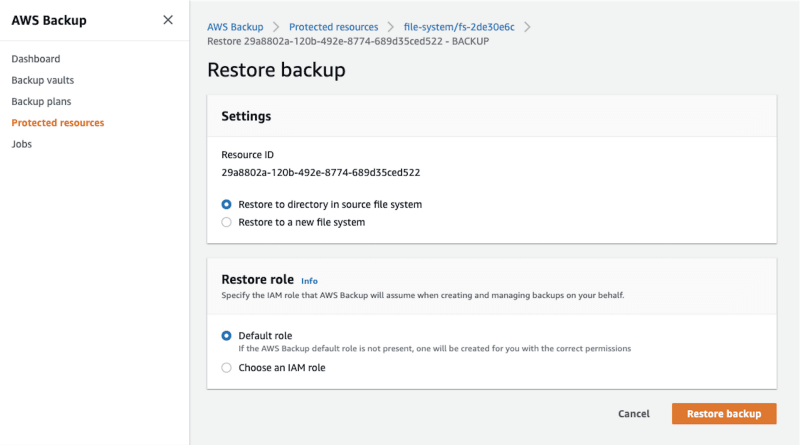Click the Restore backup page heading

coord(277,70)
